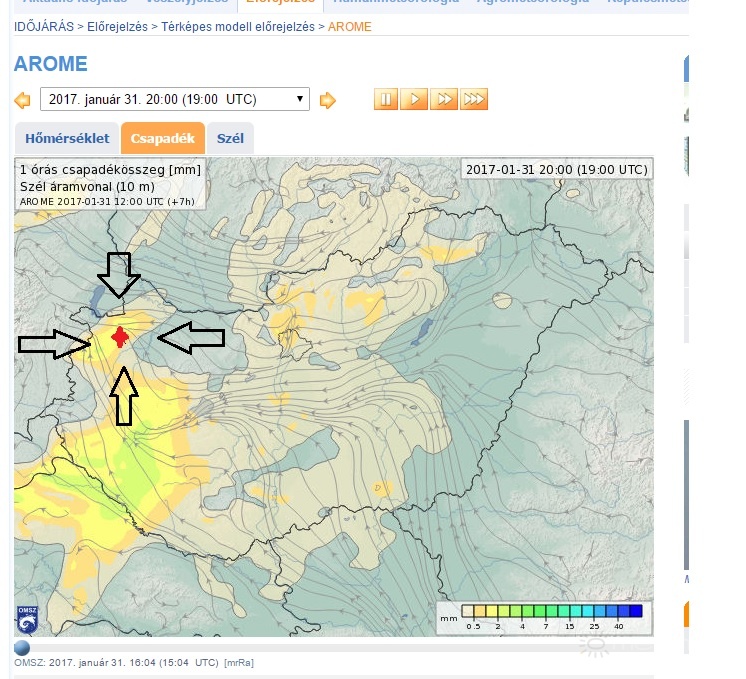Click the previous time step arrow

pyautogui.click(x=23, y=100)
